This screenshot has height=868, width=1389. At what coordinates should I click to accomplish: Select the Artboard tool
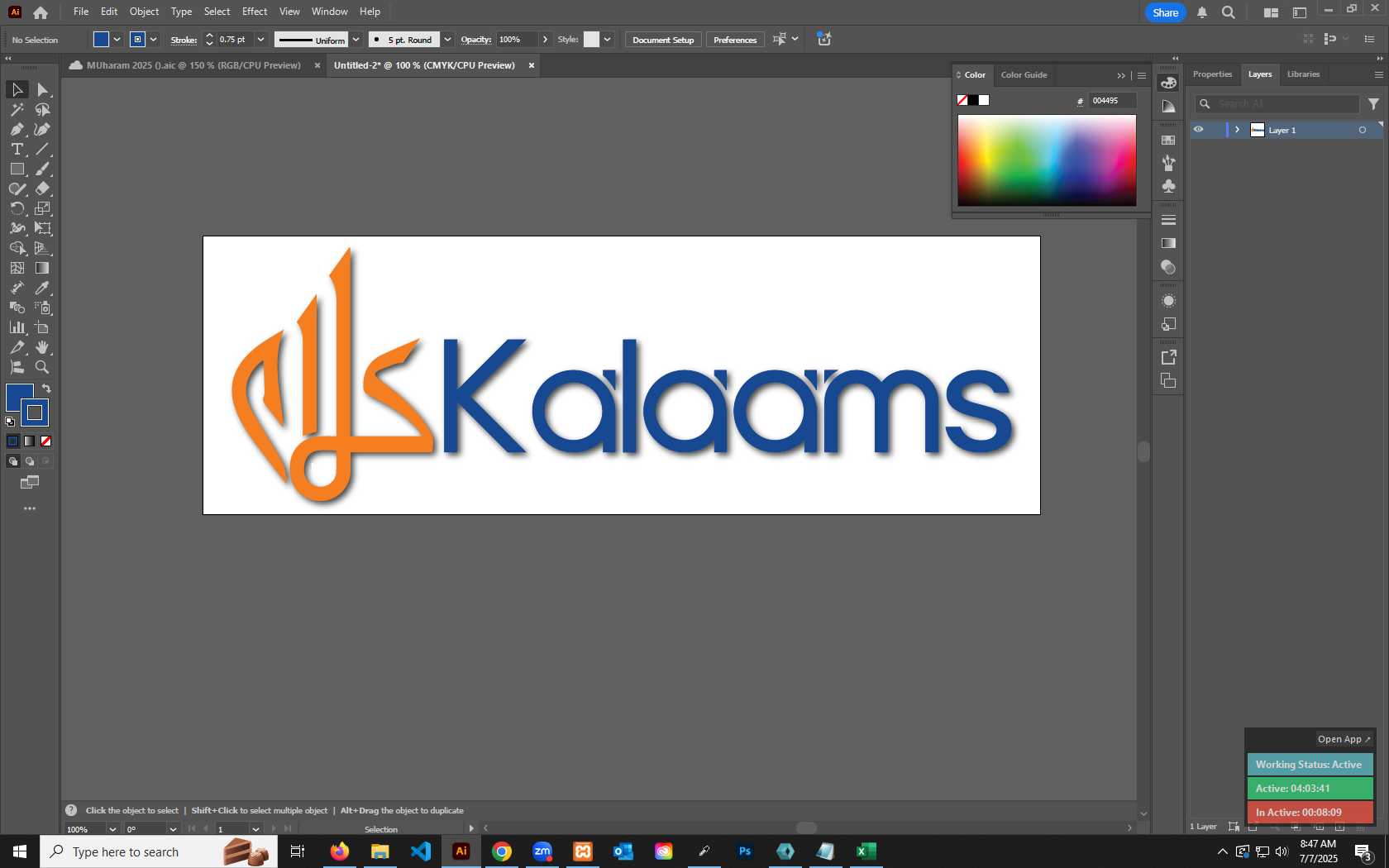(x=42, y=327)
